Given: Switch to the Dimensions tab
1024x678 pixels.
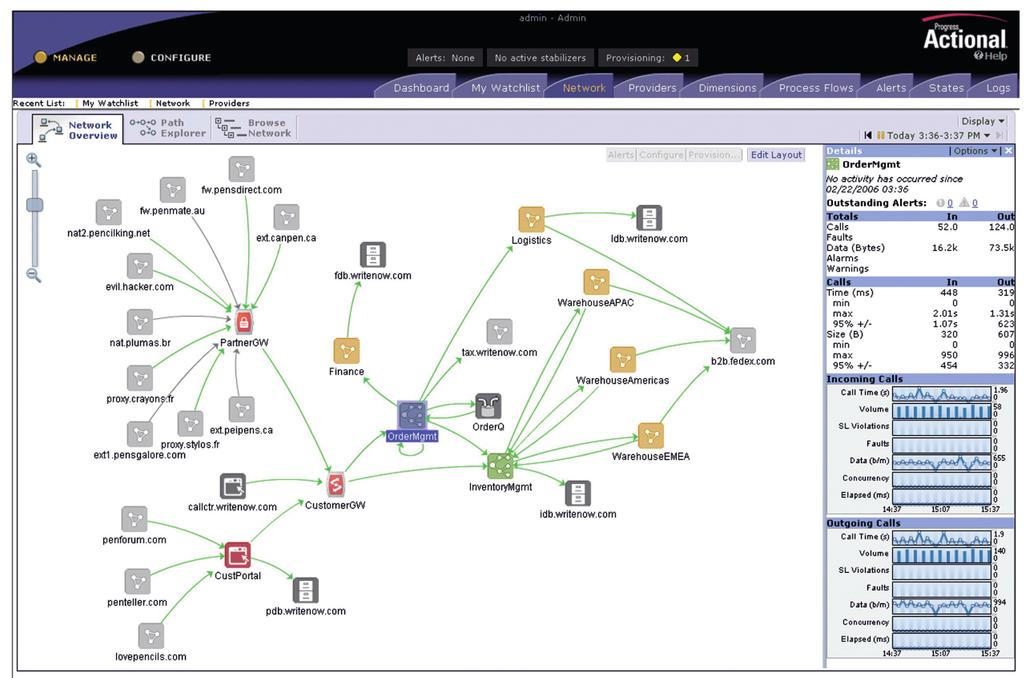Looking at the screenshot, I should pyautogui.click(x=727, y=88).
